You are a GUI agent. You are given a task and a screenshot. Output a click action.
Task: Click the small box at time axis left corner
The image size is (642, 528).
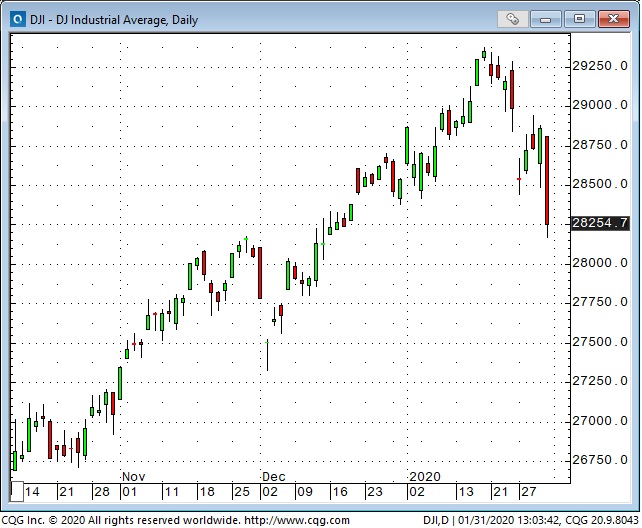(x=17, y=492)
